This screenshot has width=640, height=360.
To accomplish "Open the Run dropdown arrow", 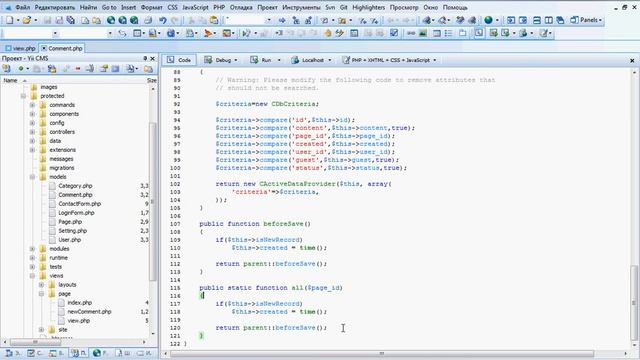I will (279, 60).
